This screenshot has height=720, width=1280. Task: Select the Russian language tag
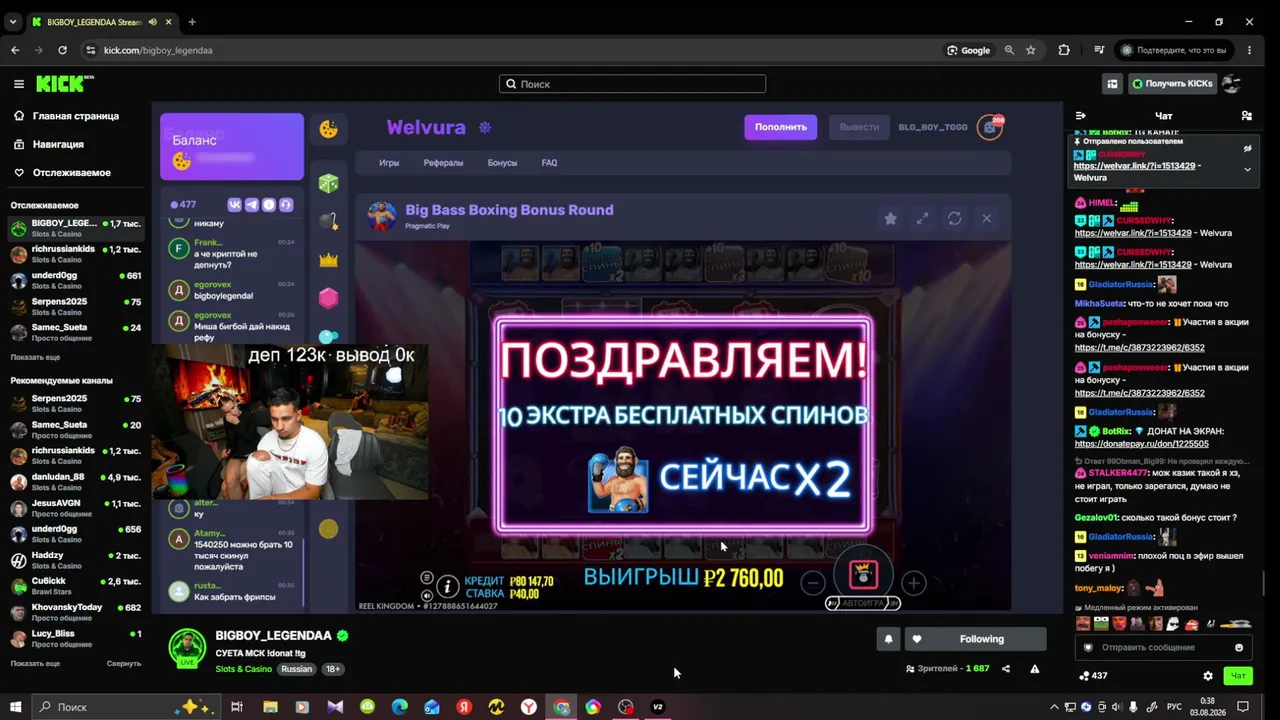click(297, 669)
